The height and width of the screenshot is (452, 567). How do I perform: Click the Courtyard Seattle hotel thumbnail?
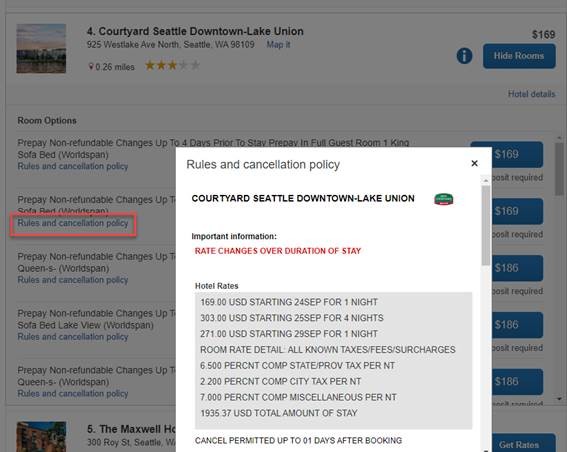tap(41, 48)
